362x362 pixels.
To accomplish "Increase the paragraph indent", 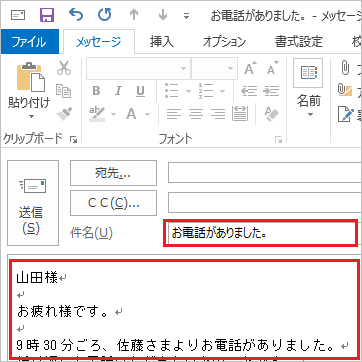I will (271, 91).
